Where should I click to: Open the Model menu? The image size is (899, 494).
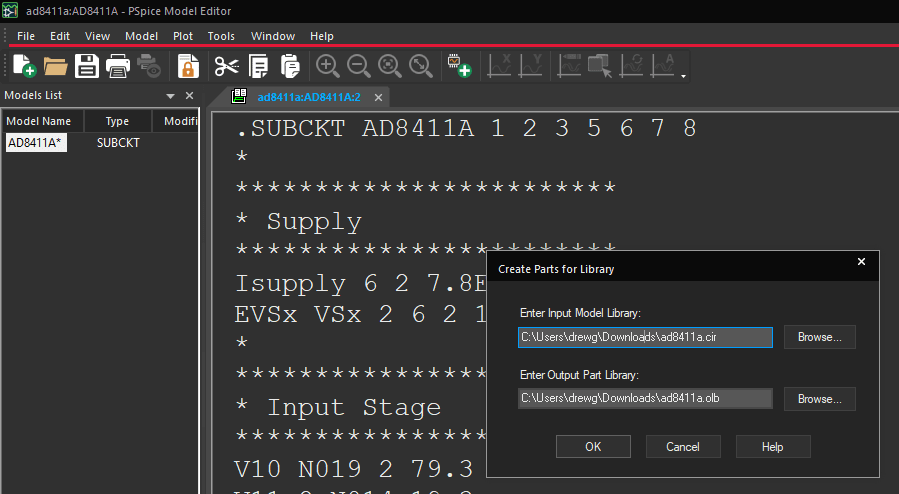(x=141, y=36)
